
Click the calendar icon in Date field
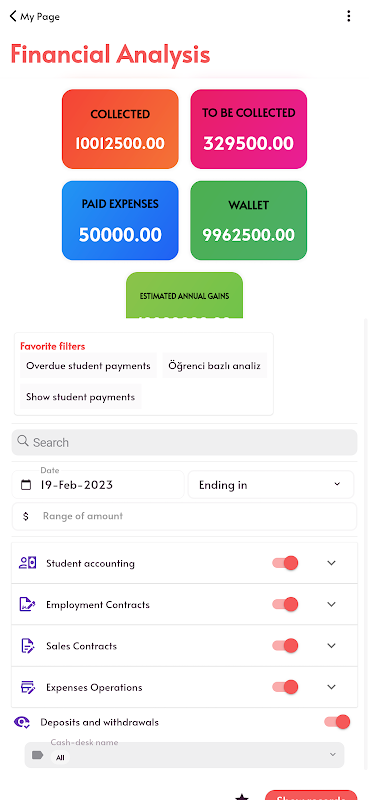tap(26, 485)
